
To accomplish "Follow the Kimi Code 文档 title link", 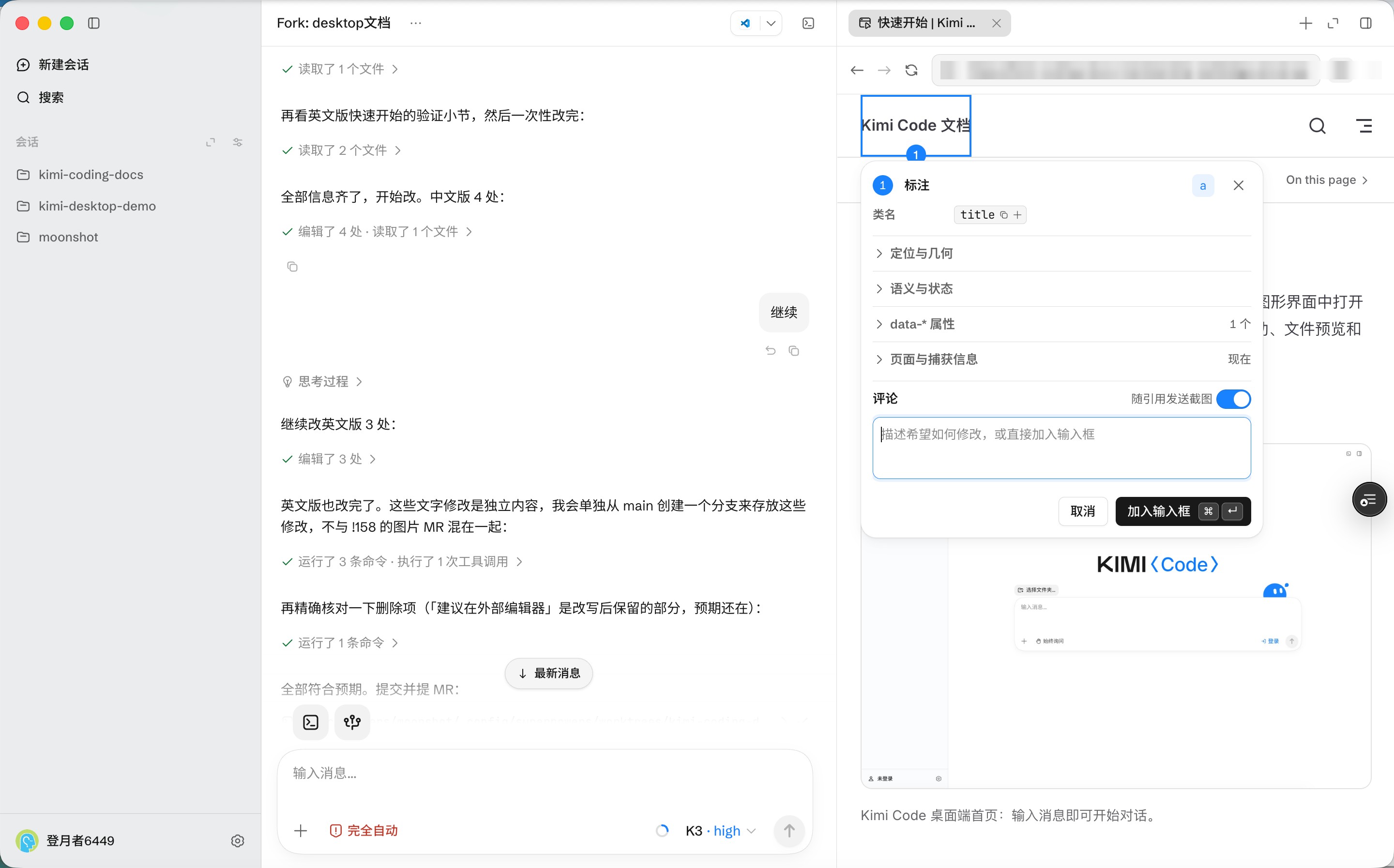I will point(916,125).
